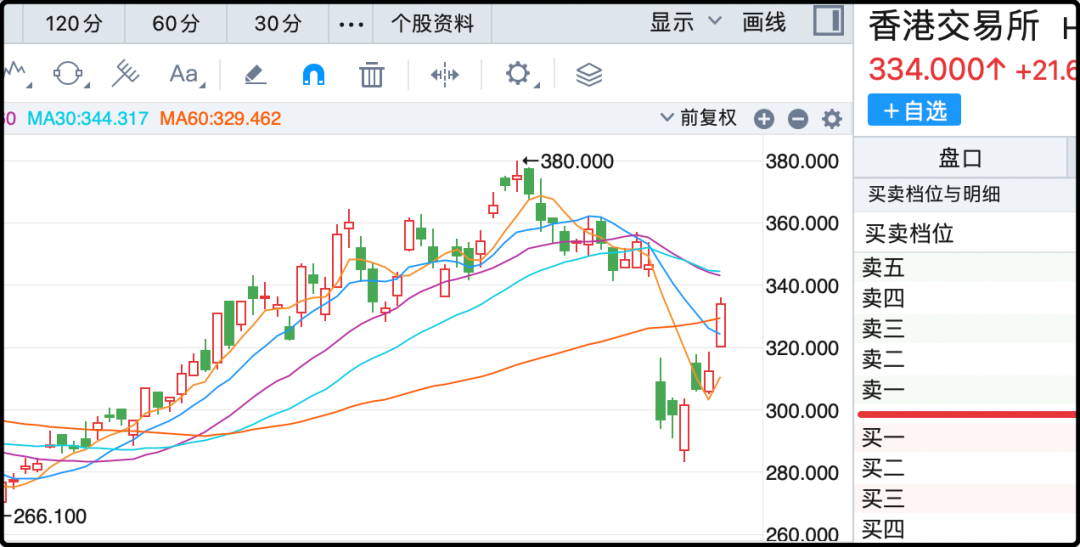This screenshot has height=547, width=1080.
Task: Click the layers stack icon
Action: pos(589,74)
